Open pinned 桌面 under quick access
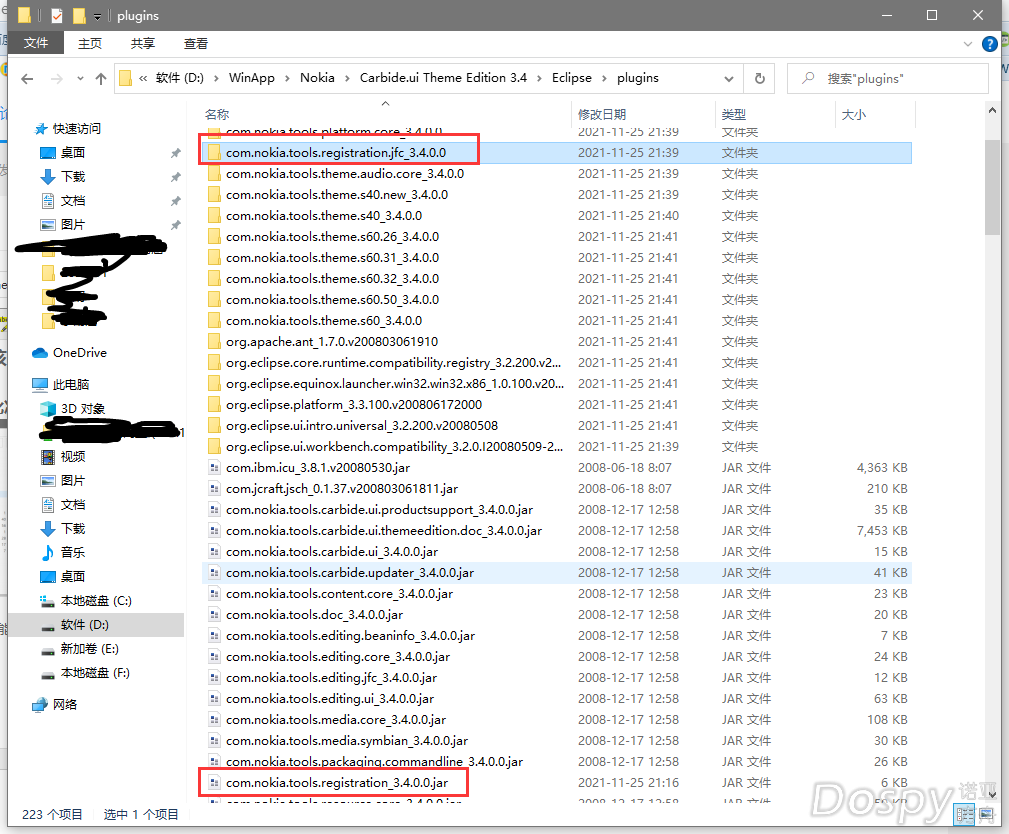 click(x=73, y=153)
